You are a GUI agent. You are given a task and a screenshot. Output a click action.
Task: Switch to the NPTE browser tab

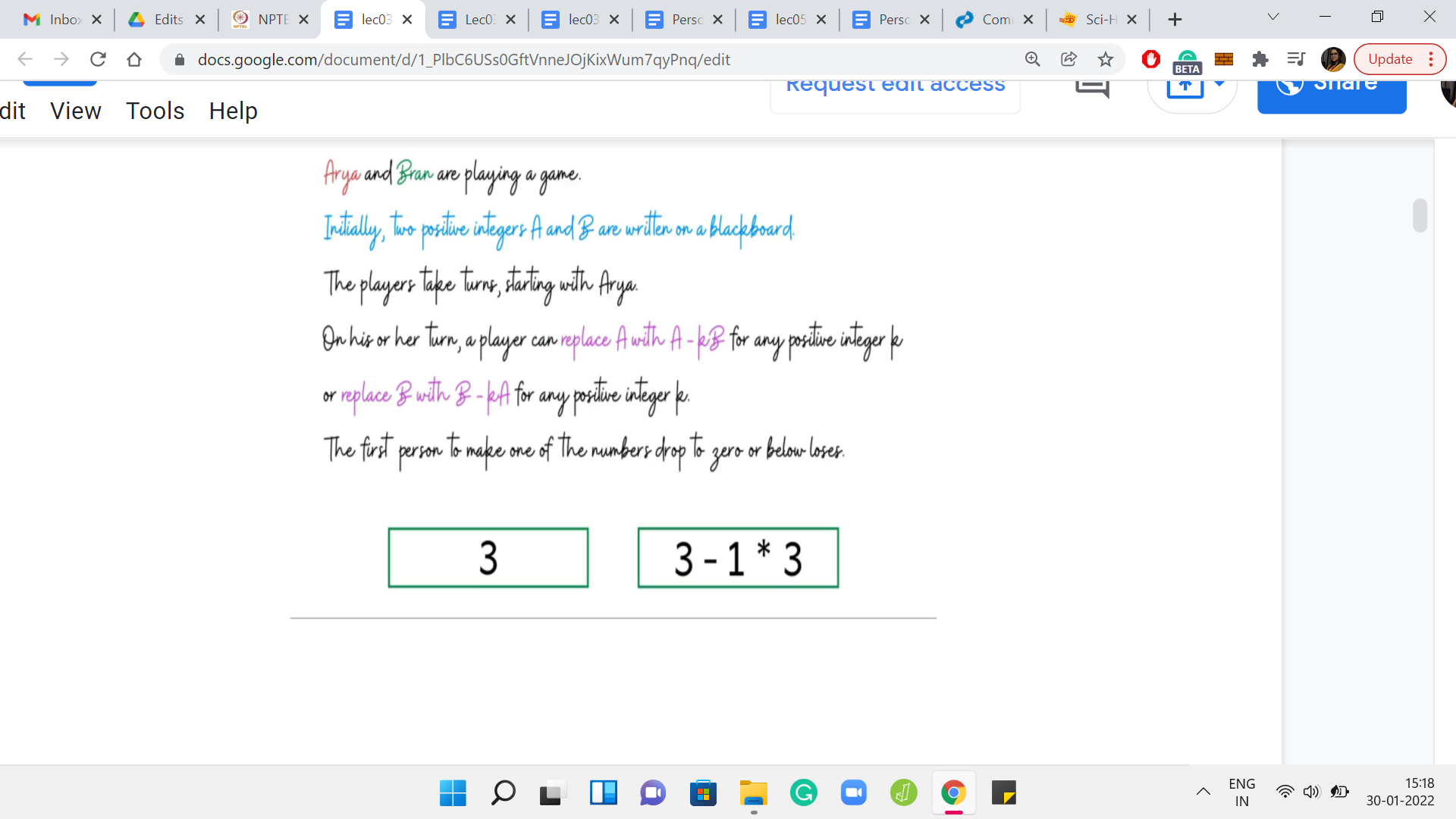(270, 20)
